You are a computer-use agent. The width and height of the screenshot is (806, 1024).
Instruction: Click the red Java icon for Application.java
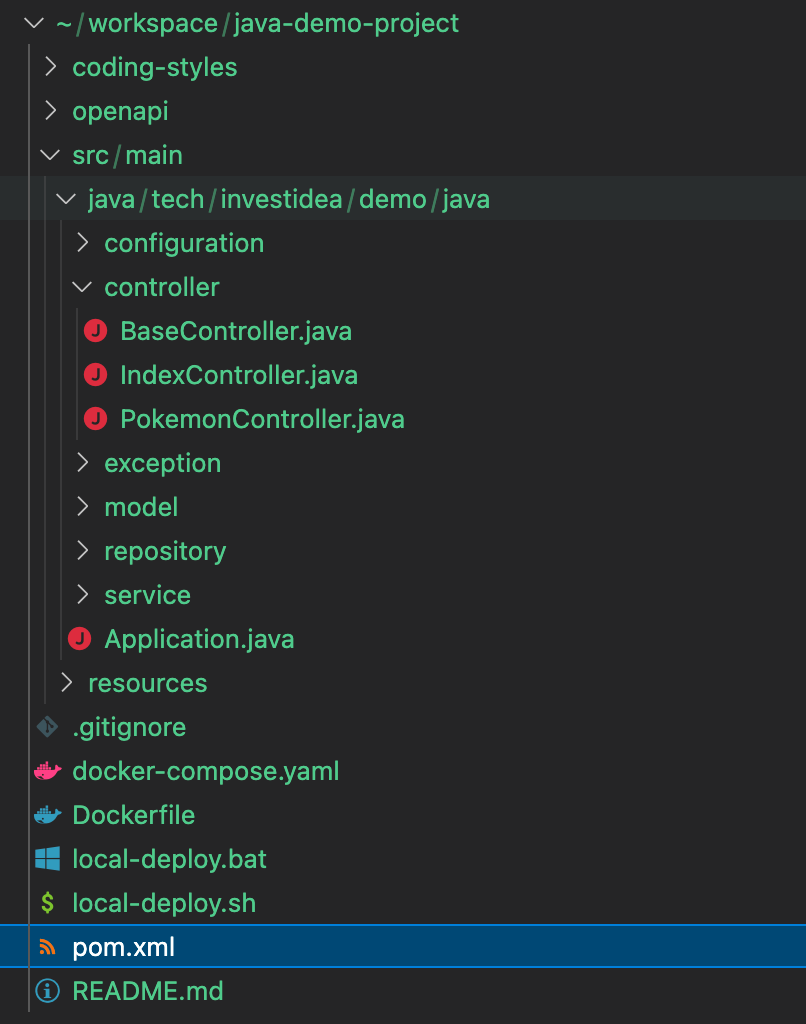pos(79,639)
